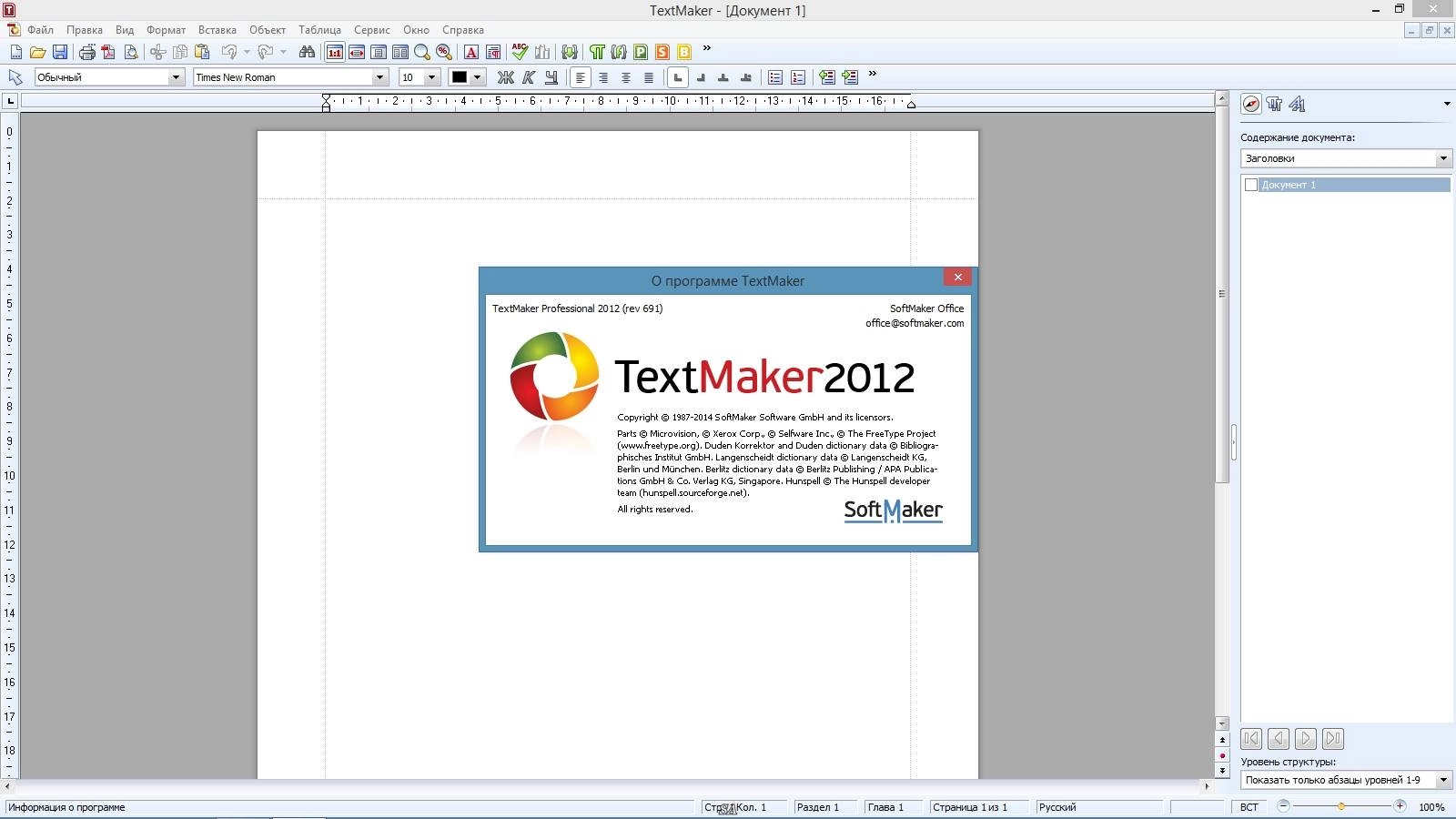Screen dimensions: 1456x819
Task: Click the zoom slider handle in status bar
Action: [1340, 806]
